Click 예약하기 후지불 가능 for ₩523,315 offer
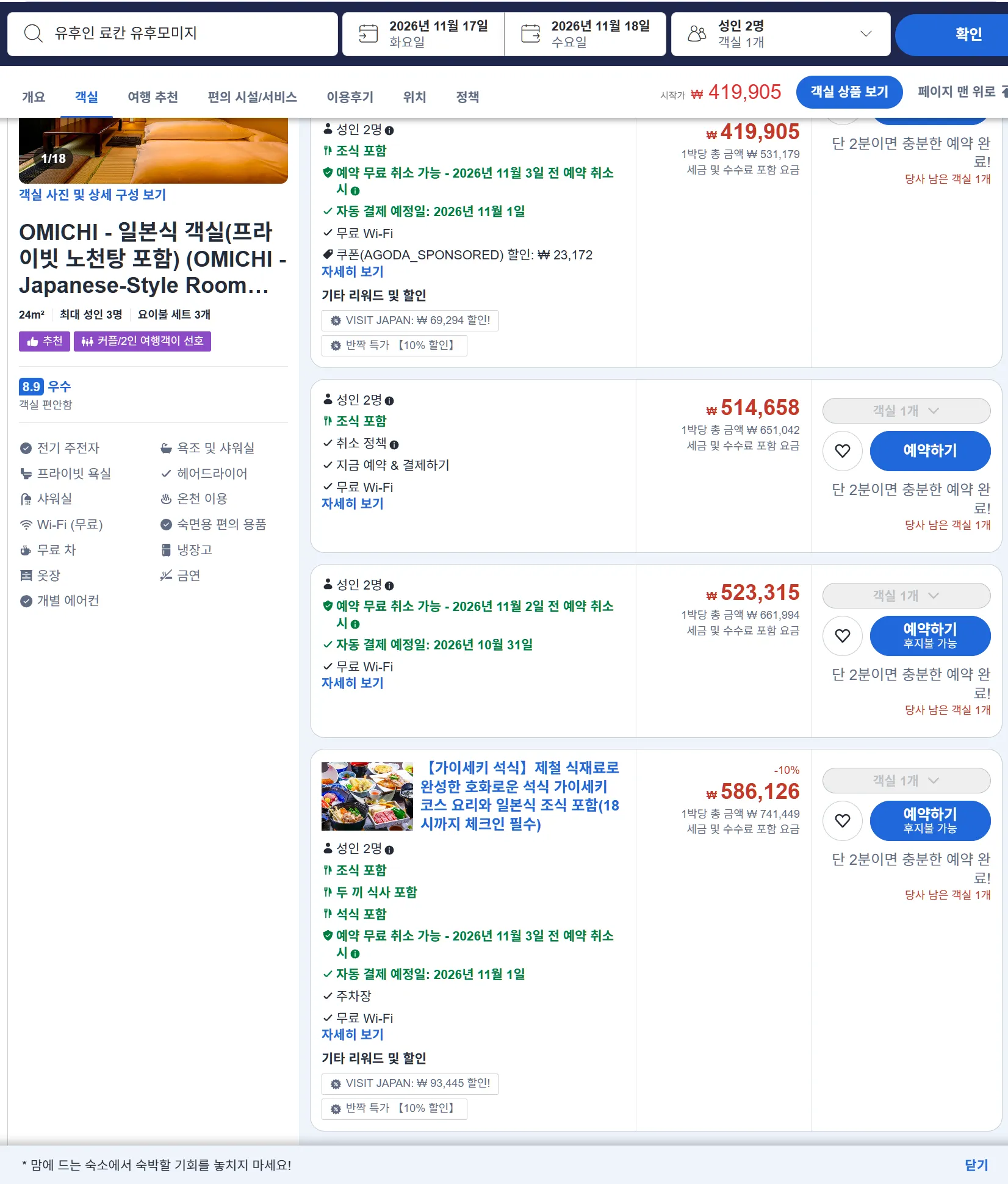 (930, 636)
